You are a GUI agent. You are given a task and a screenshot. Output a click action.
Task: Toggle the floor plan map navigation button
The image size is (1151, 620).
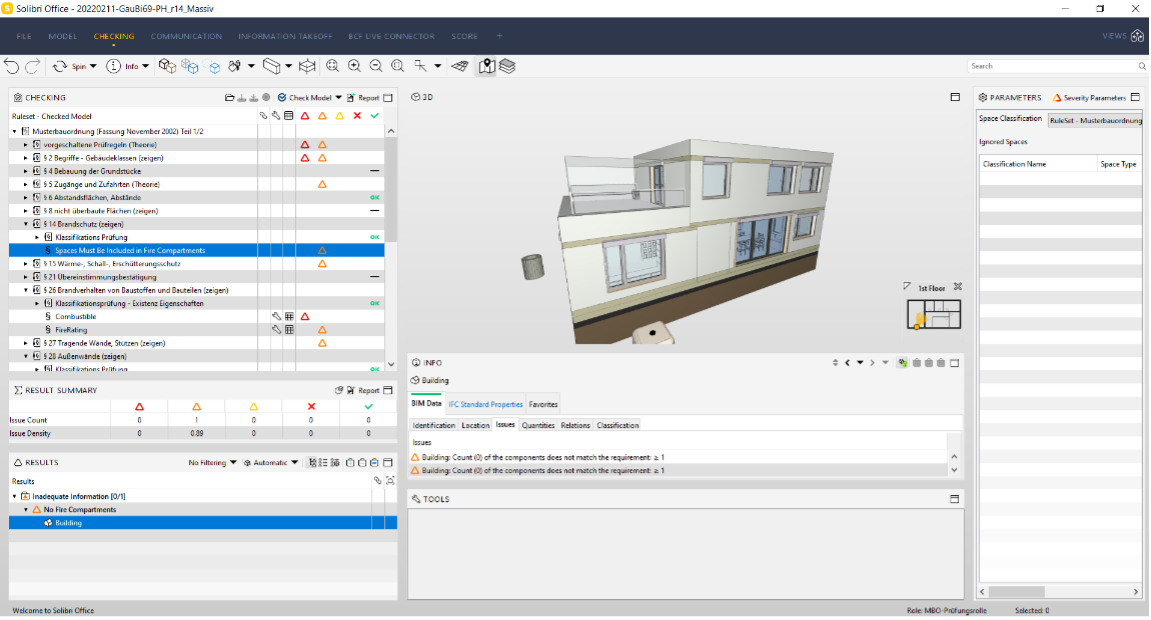click(486, 66)
